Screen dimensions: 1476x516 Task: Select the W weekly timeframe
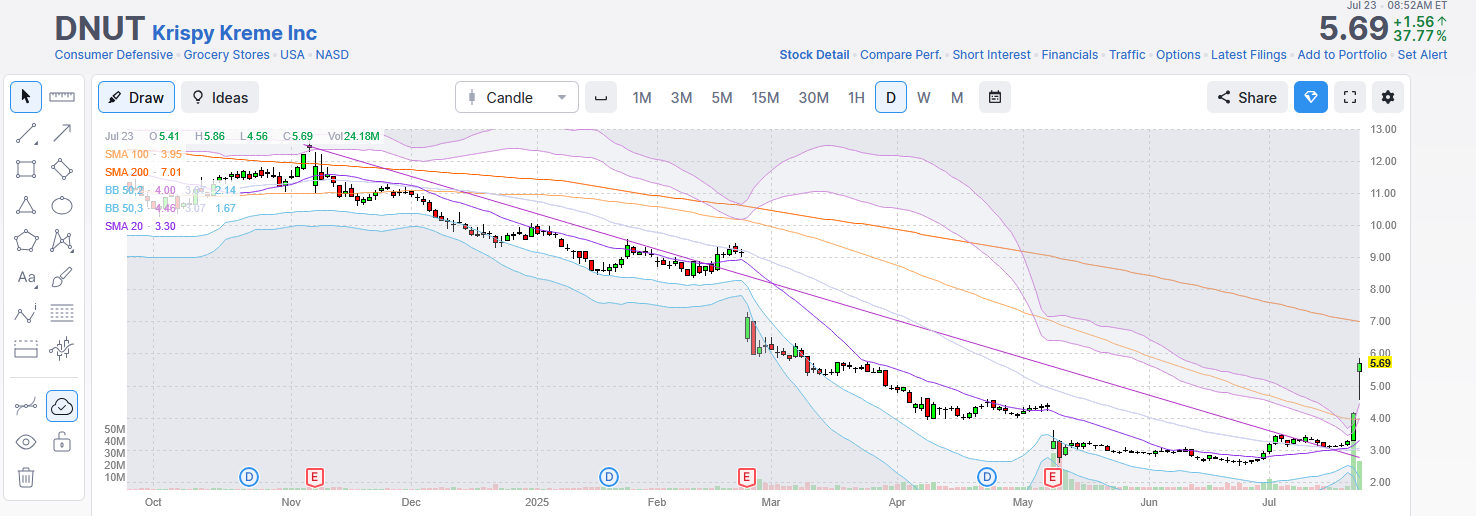(x=924, y=97)
